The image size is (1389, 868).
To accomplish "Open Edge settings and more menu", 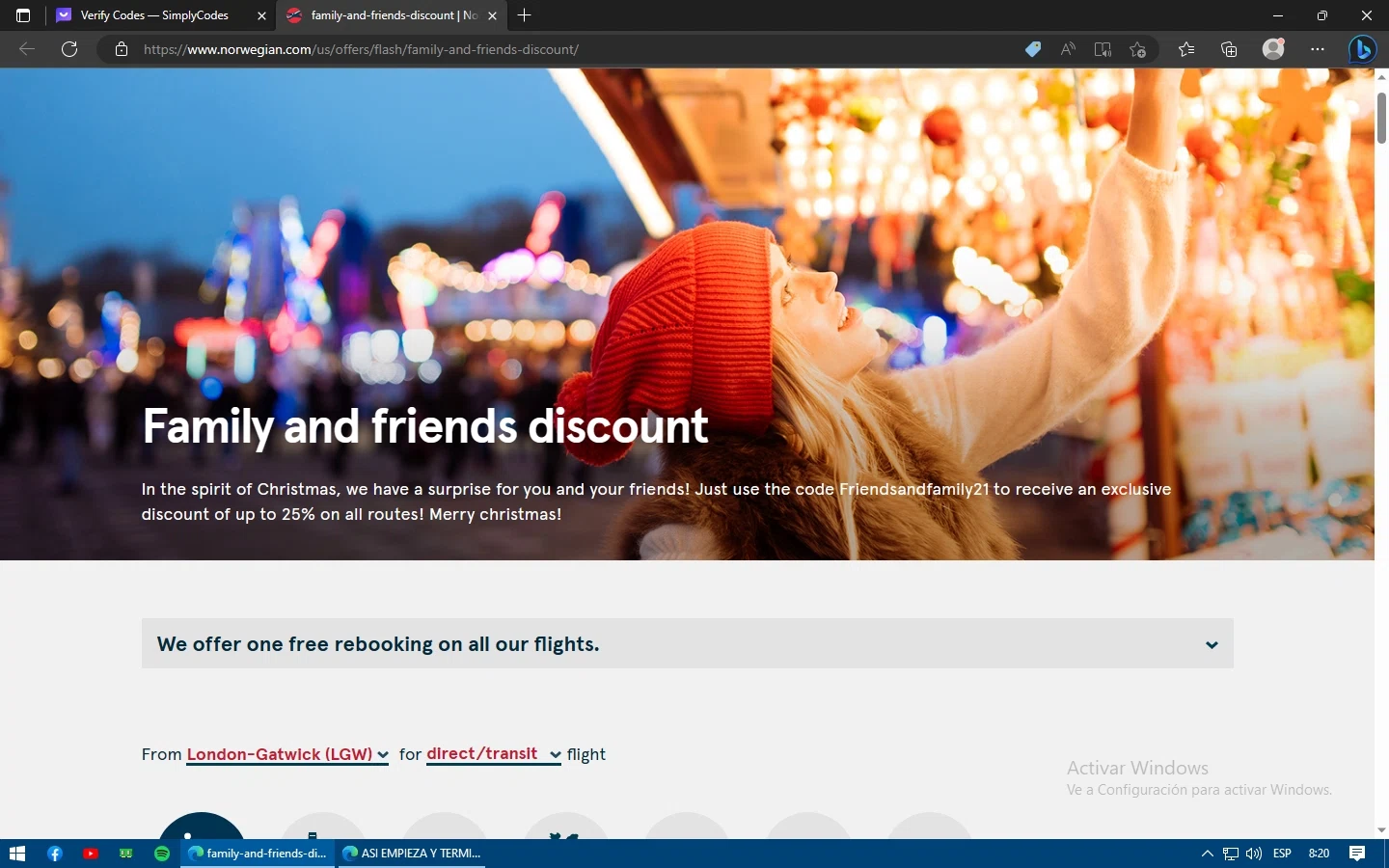I will click(1318, 49).
